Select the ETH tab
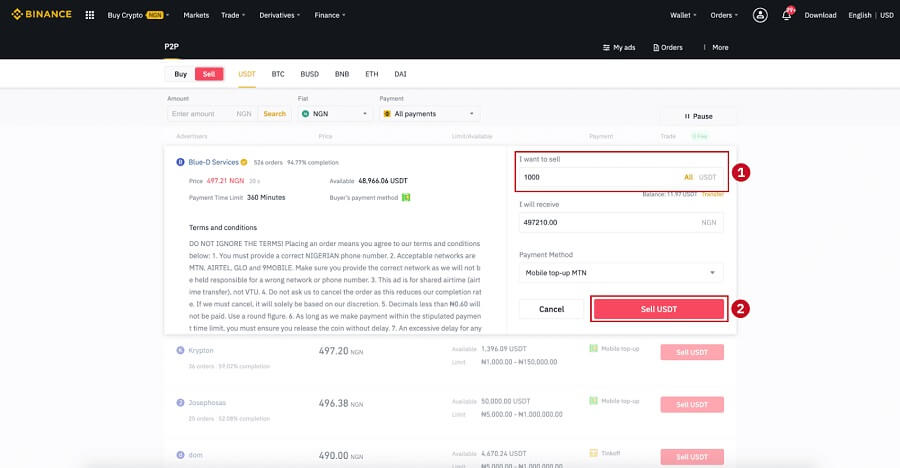Screen dimensions: 900x468 pyautogui.click(x=372, y=74)
